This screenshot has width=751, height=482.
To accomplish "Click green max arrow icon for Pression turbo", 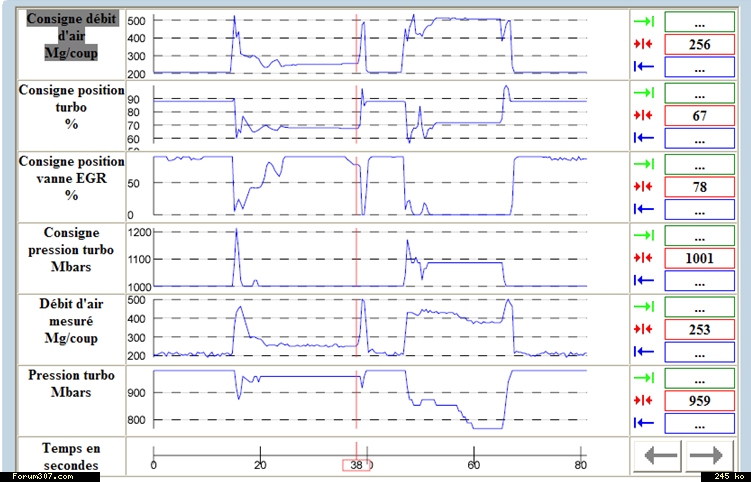I will point(644,378).
